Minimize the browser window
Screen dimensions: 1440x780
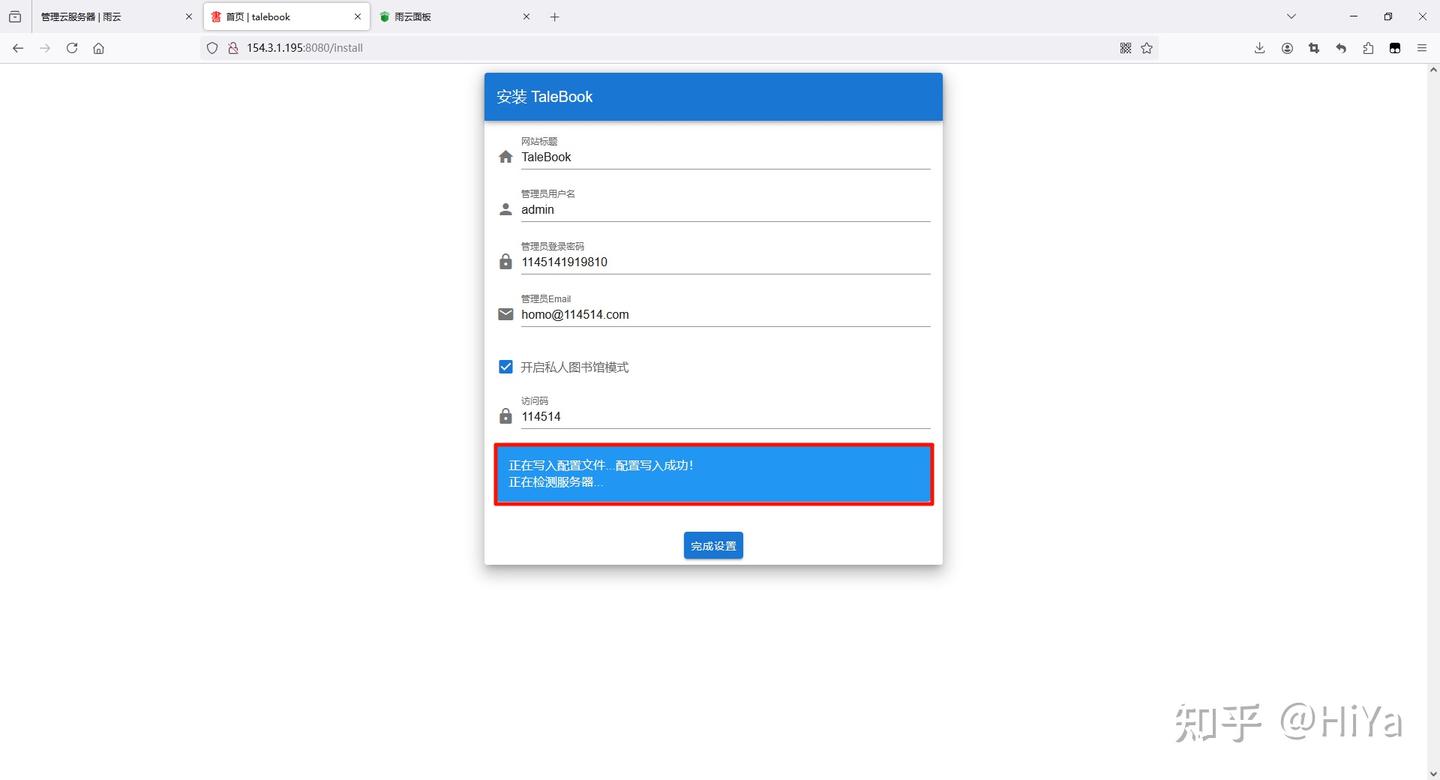[1354, 17]
